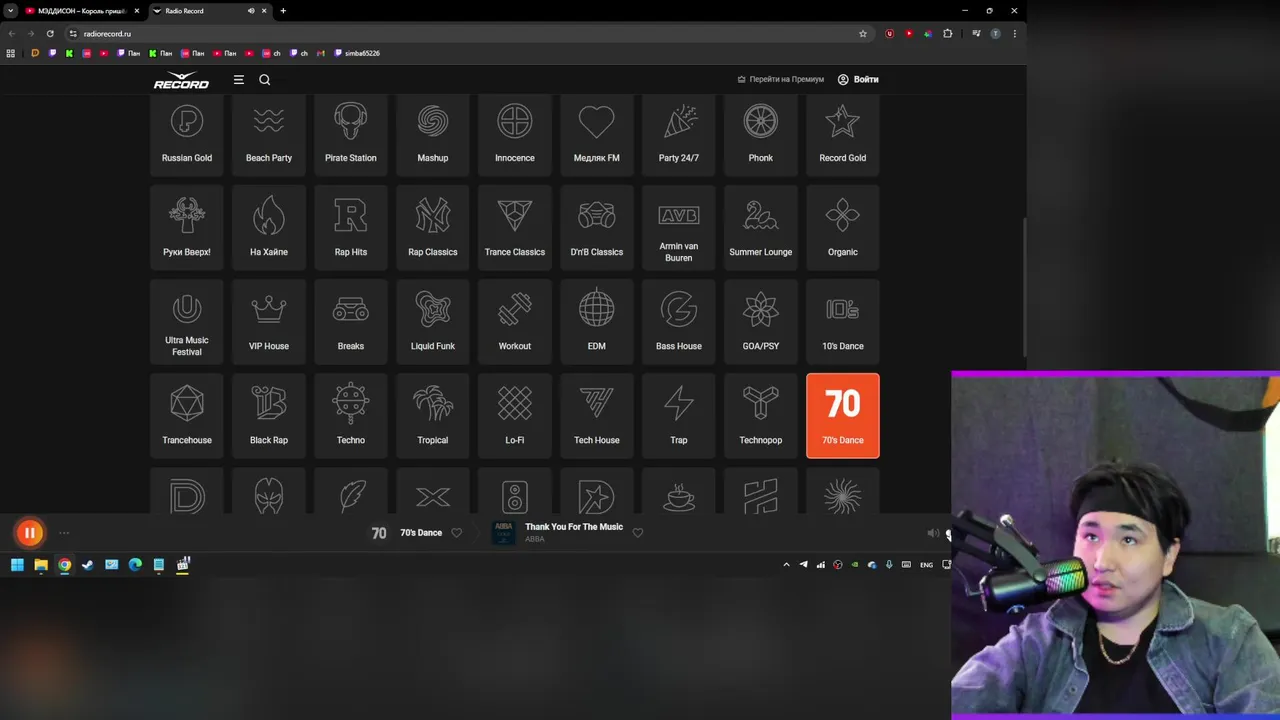Screen dimensions: 1280x720
Task: Play the Black Rap station
Action: (269, 415)
